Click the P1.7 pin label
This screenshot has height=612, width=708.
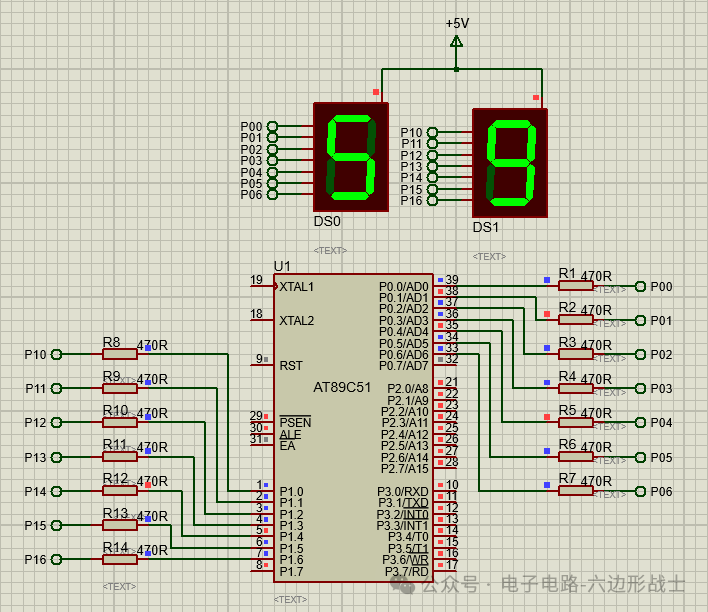pyautogui.click(x=291, y=571)
